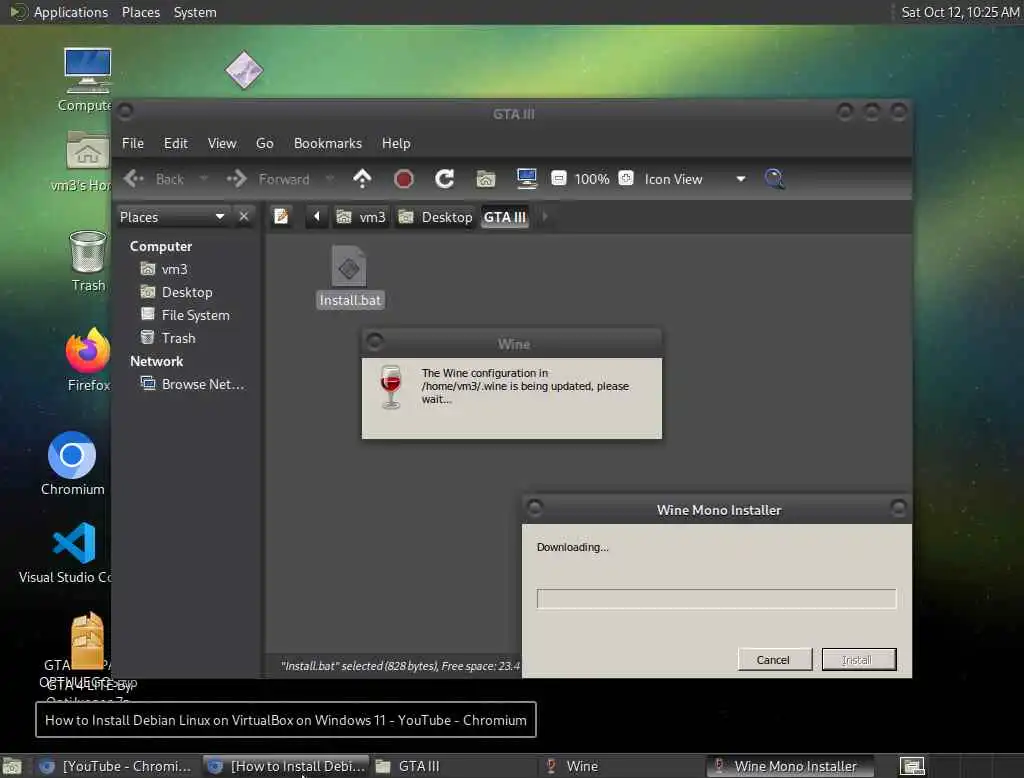Click the Wine Mono Installer title bar menu button
The height and width of the screenshot is (778, 1024).
click(534, 508)
